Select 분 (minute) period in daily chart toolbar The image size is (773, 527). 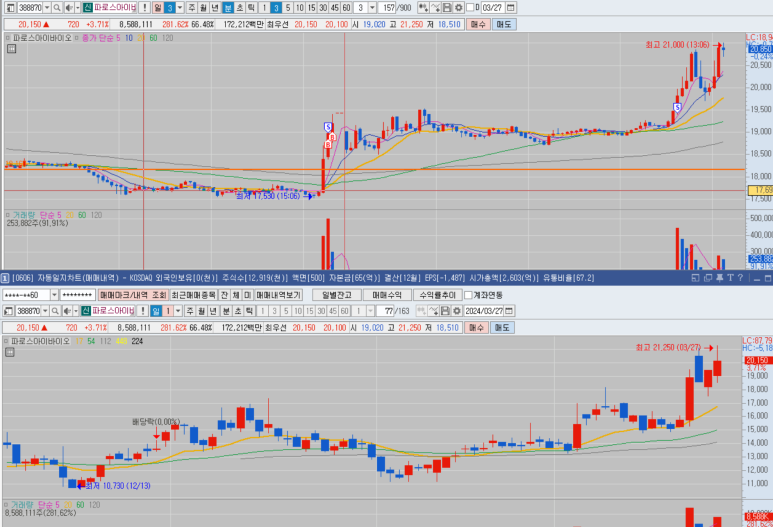[x=226, y=311]
